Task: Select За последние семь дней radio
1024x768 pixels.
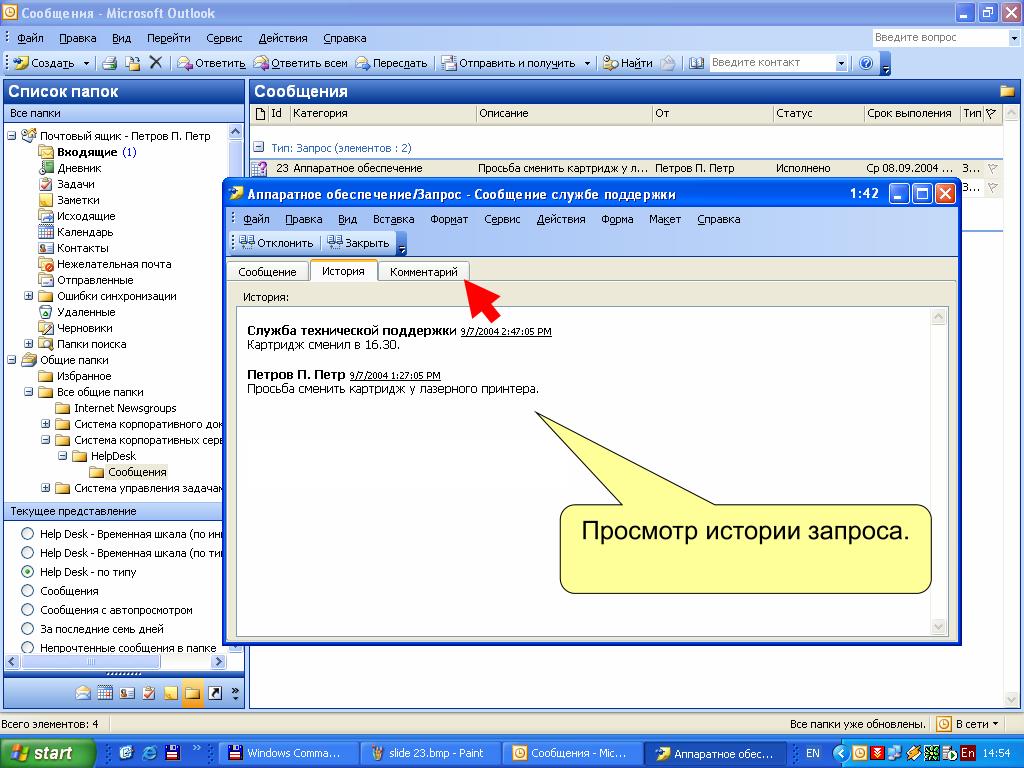Action: 27,628
